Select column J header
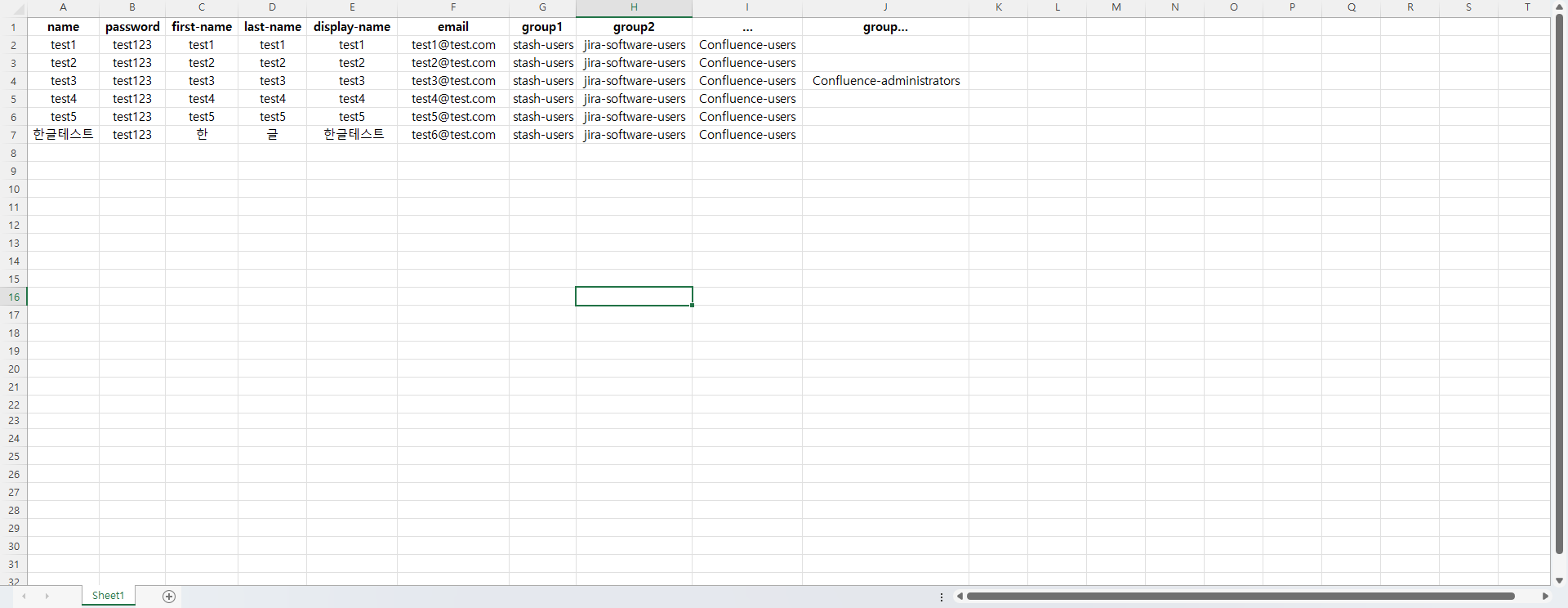Viewport: 1568px width, 608px height. [x=885, y=7]
